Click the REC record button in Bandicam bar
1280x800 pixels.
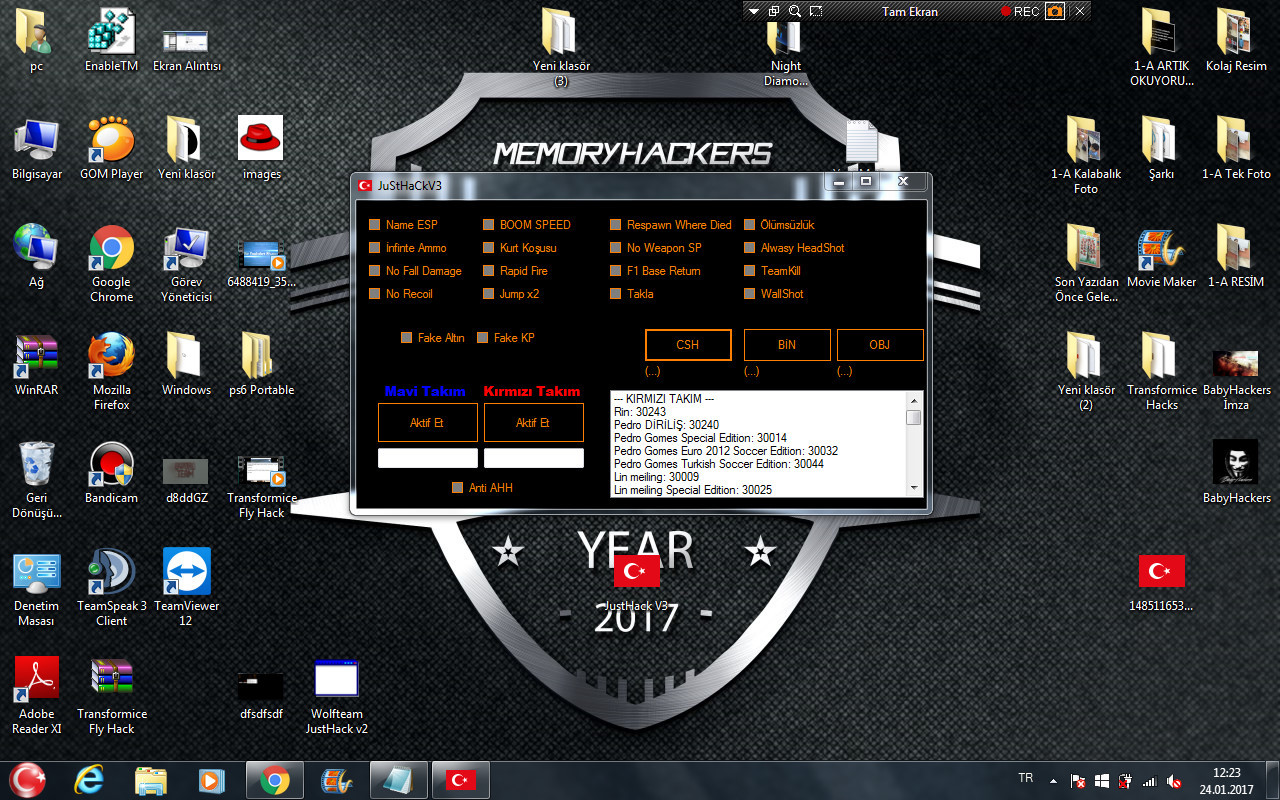pos(1020,11)
